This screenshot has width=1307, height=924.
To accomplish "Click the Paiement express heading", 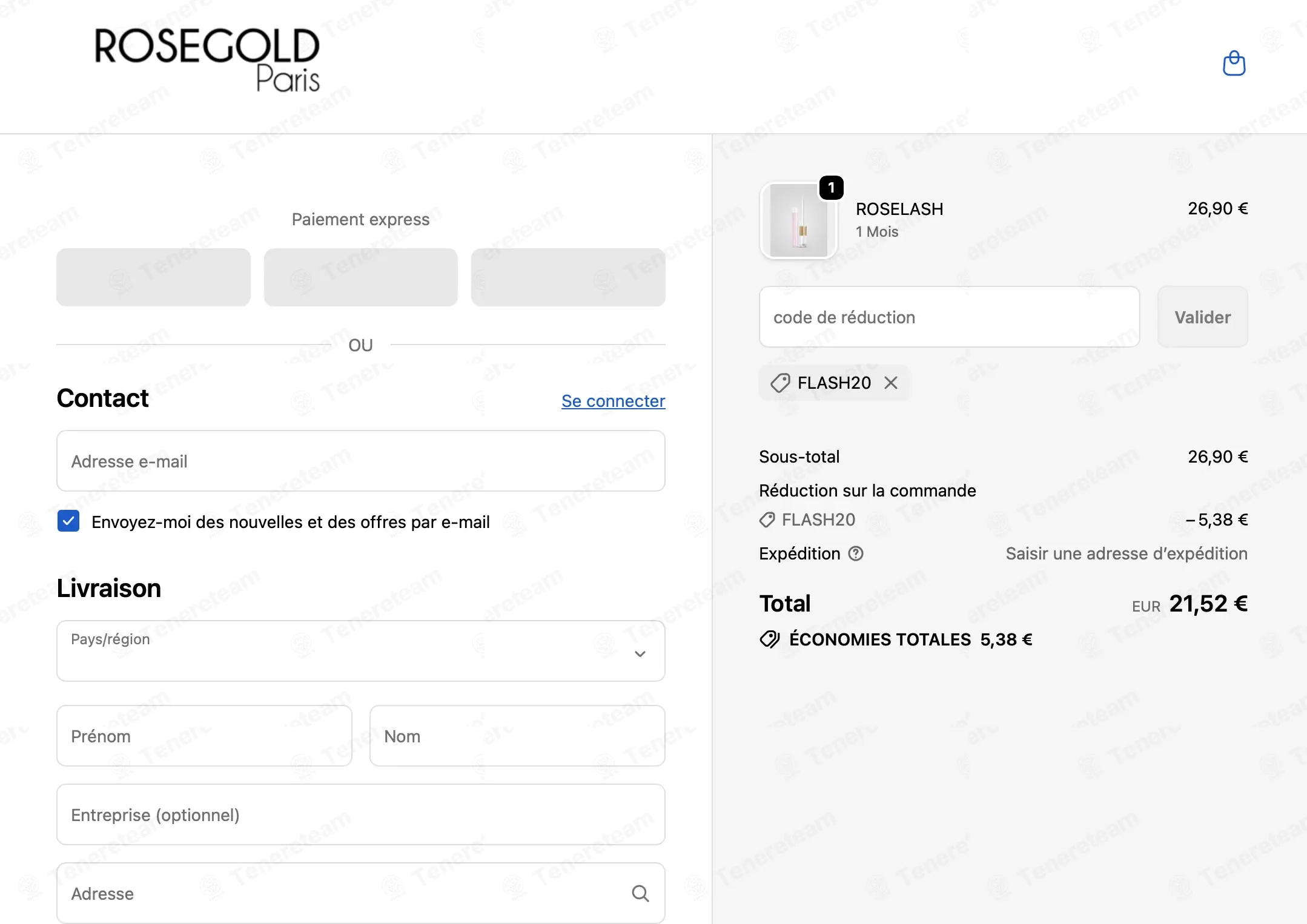I will pyautogui.click(x=361, y=219).
